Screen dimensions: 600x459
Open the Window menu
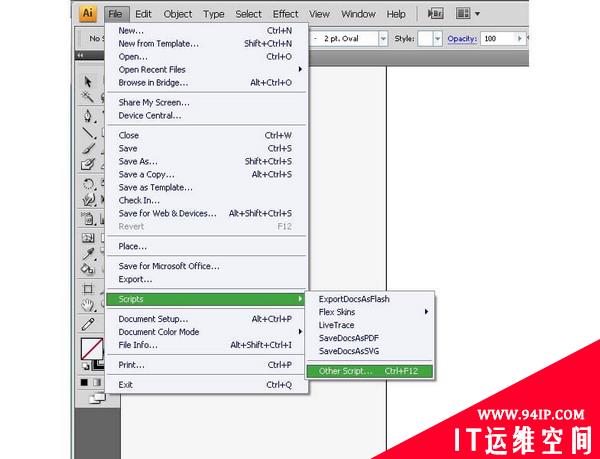[358, 14]
